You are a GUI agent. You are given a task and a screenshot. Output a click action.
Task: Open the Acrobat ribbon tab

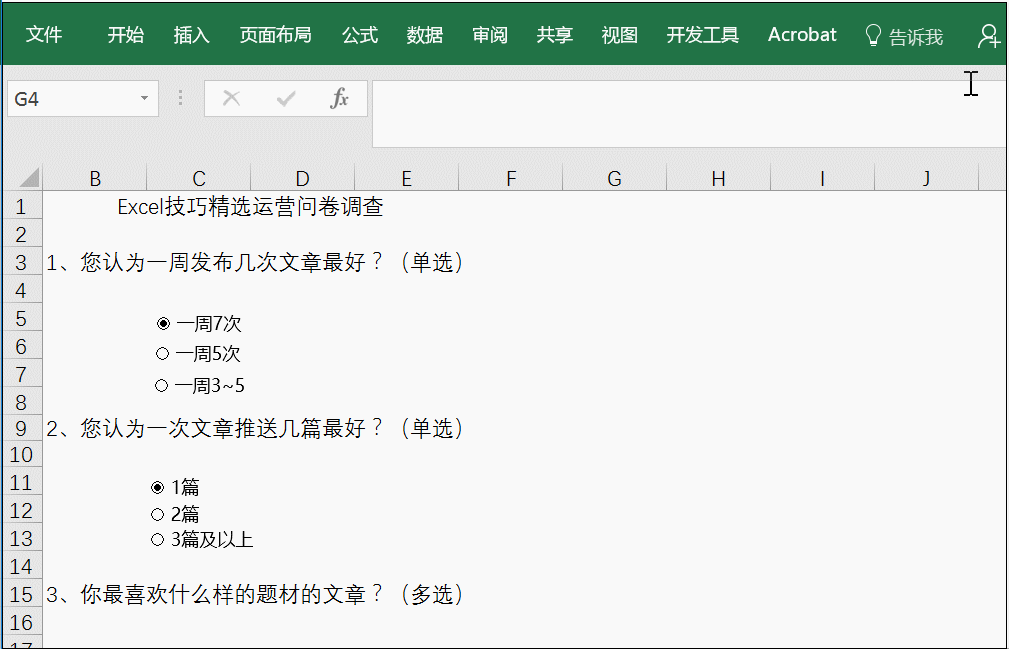pyautogui.click(x=802, y=35)
